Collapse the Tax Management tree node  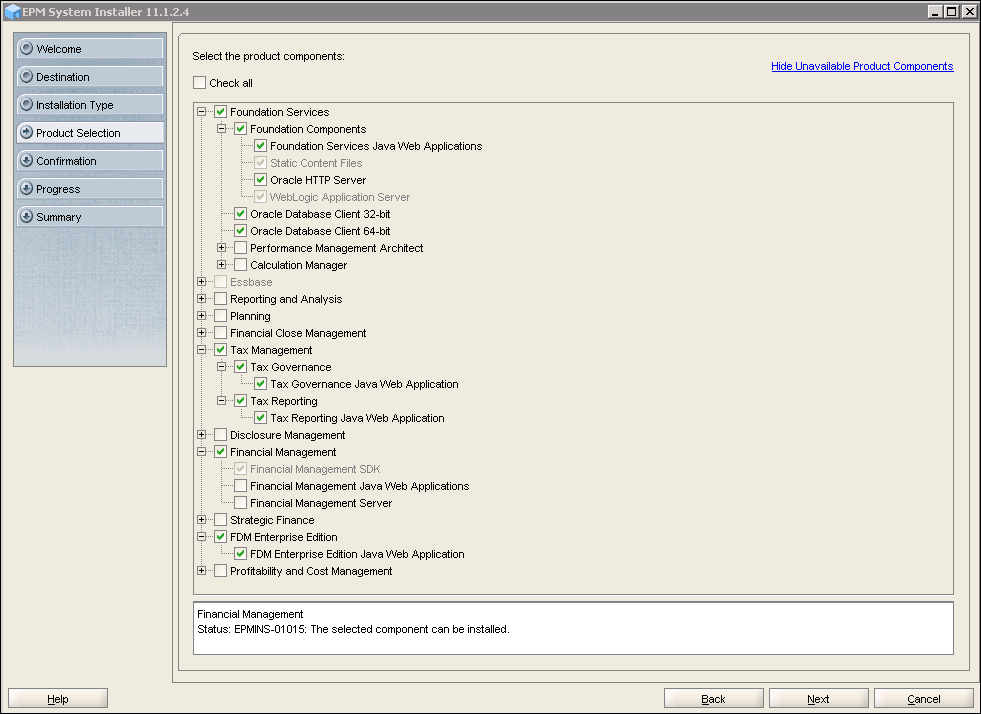(201, 350)
